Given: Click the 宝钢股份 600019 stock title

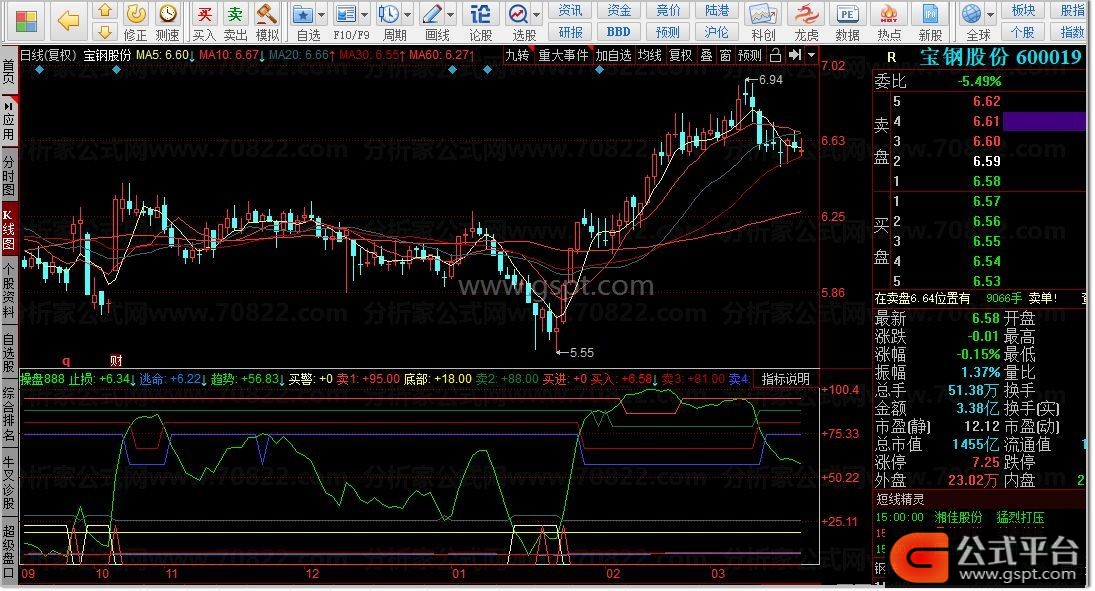Looking at the screenshot, I should [999, 57].
